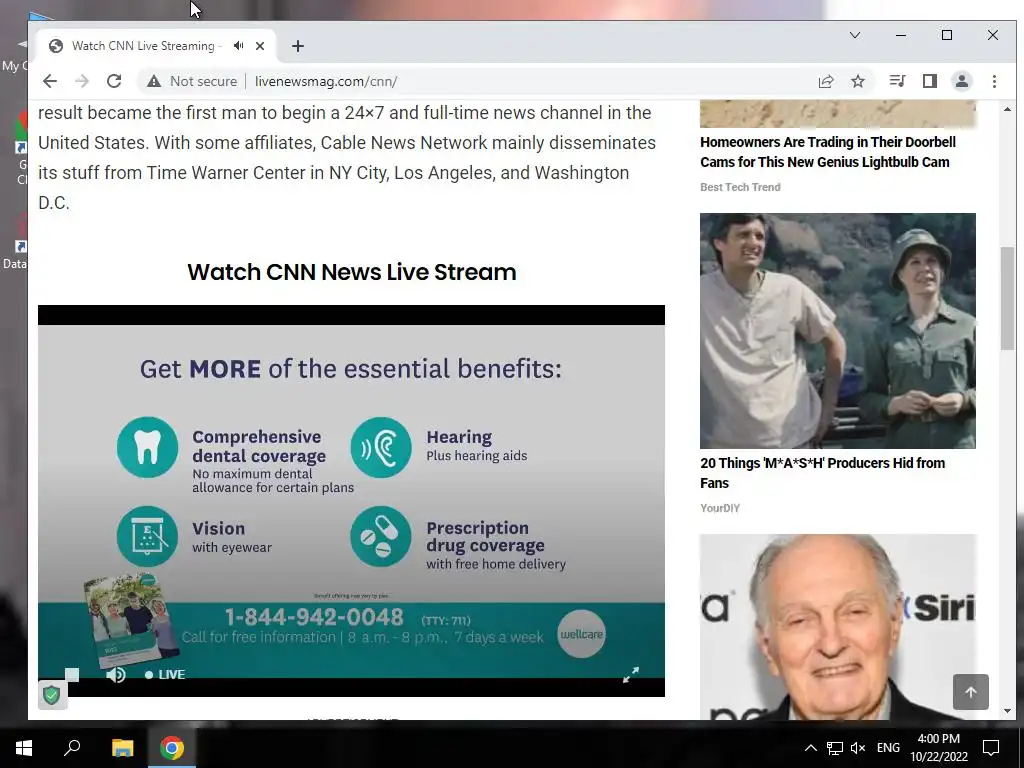Click the LIVE indicator on the player
The height and width of the screenshot is (768, 1024).
[x=165, y=675]
